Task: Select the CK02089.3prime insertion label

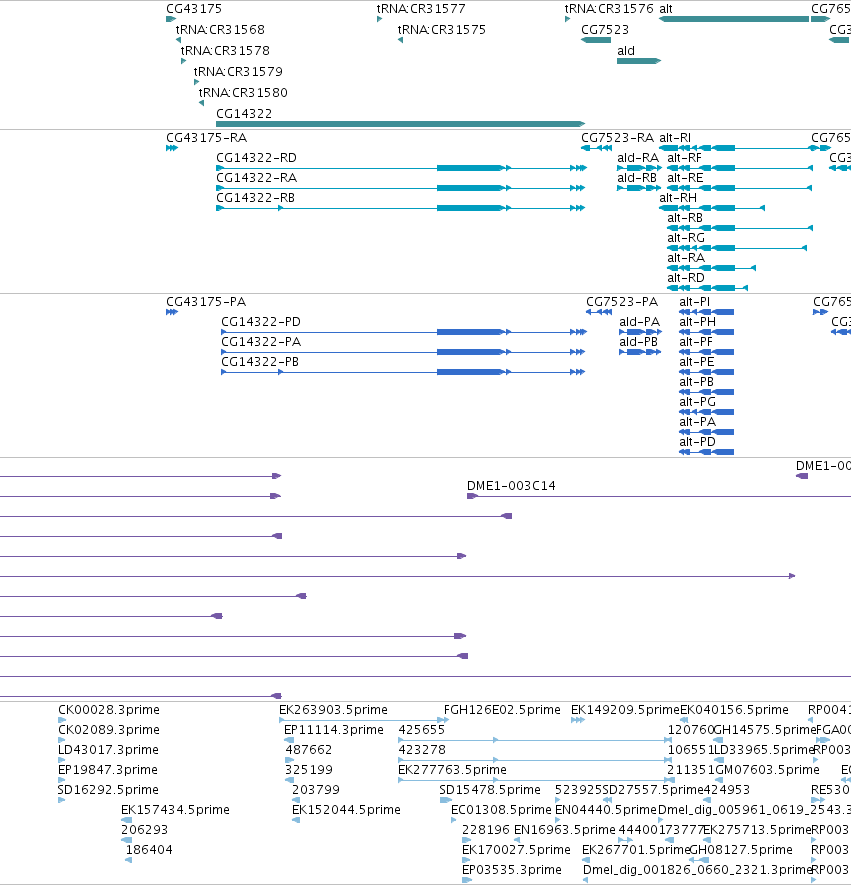Action: (109, 730)
